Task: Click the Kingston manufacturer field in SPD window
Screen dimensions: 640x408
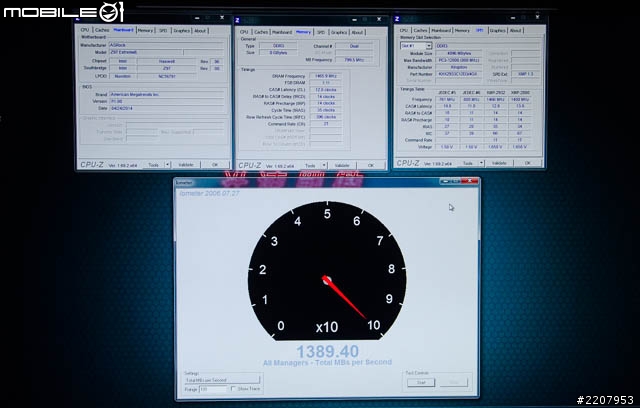Action: click(x=459, y=67)
